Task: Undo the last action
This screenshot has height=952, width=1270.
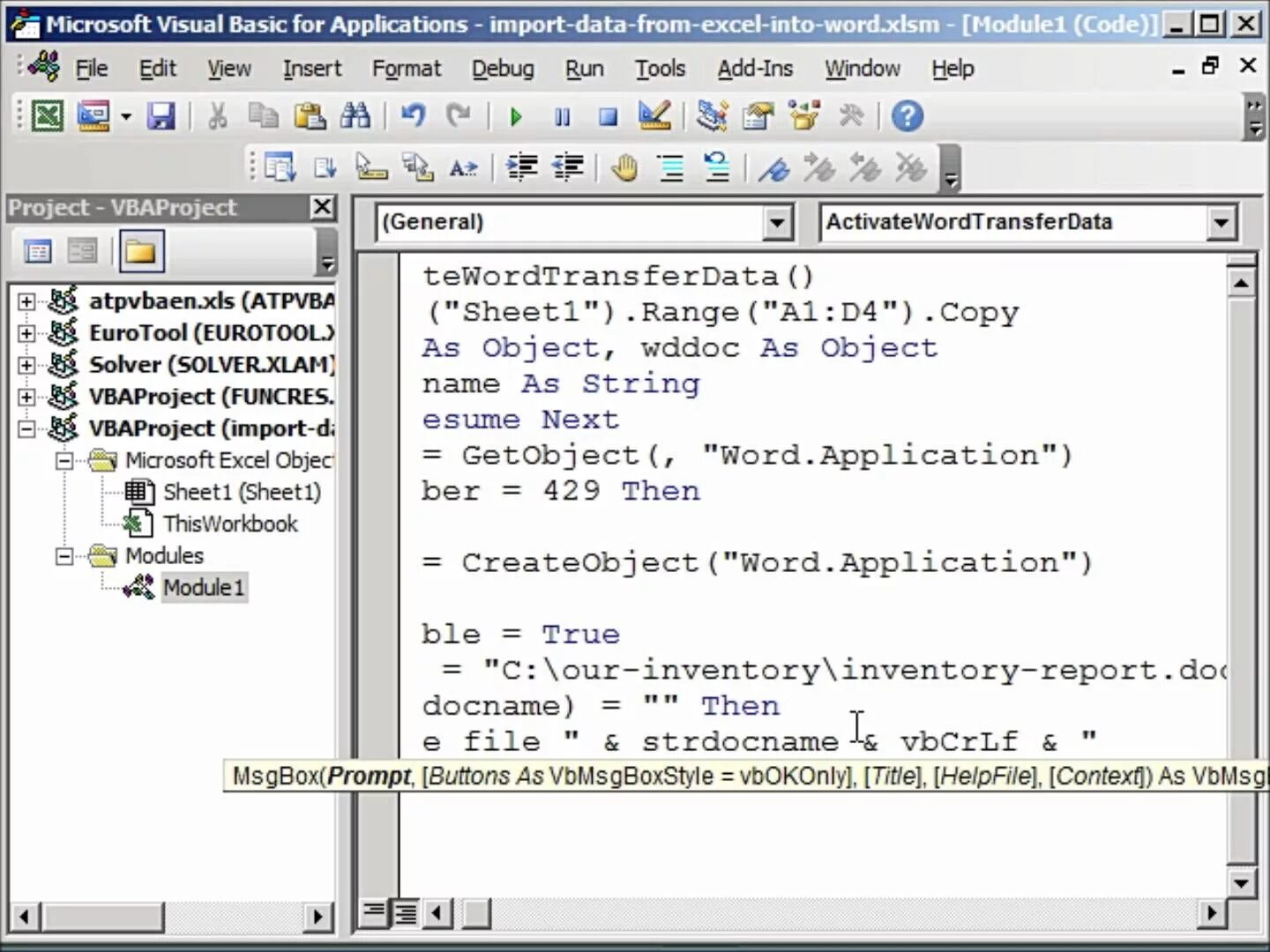Action: pyautogui.click(x=413, y=115)
